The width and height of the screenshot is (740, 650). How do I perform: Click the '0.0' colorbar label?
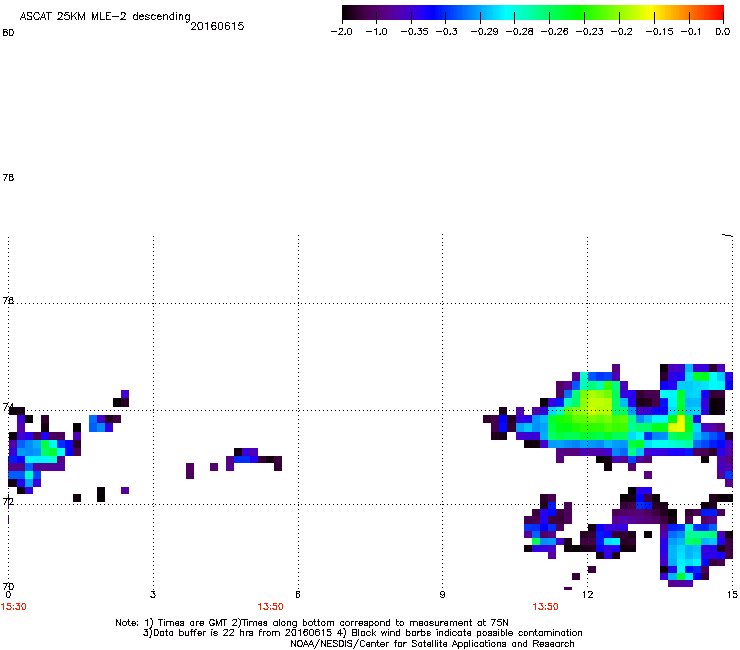pyautogui.click(x=723, y=32)
